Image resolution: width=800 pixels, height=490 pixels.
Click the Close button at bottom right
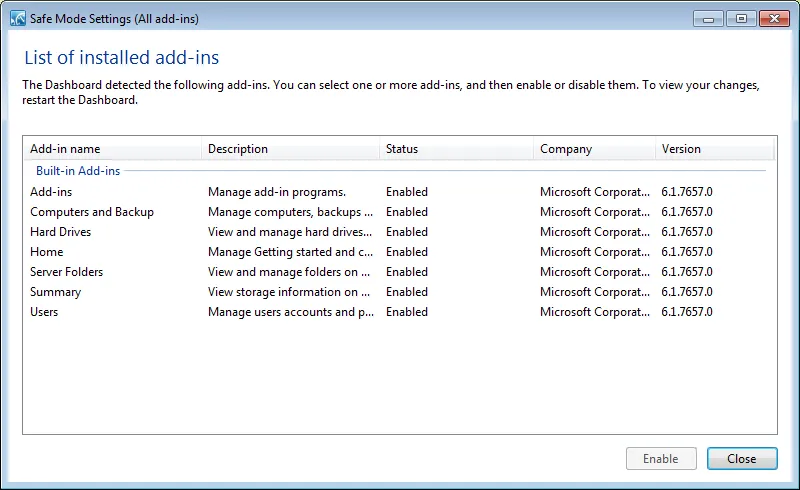(x=742, y=458)
